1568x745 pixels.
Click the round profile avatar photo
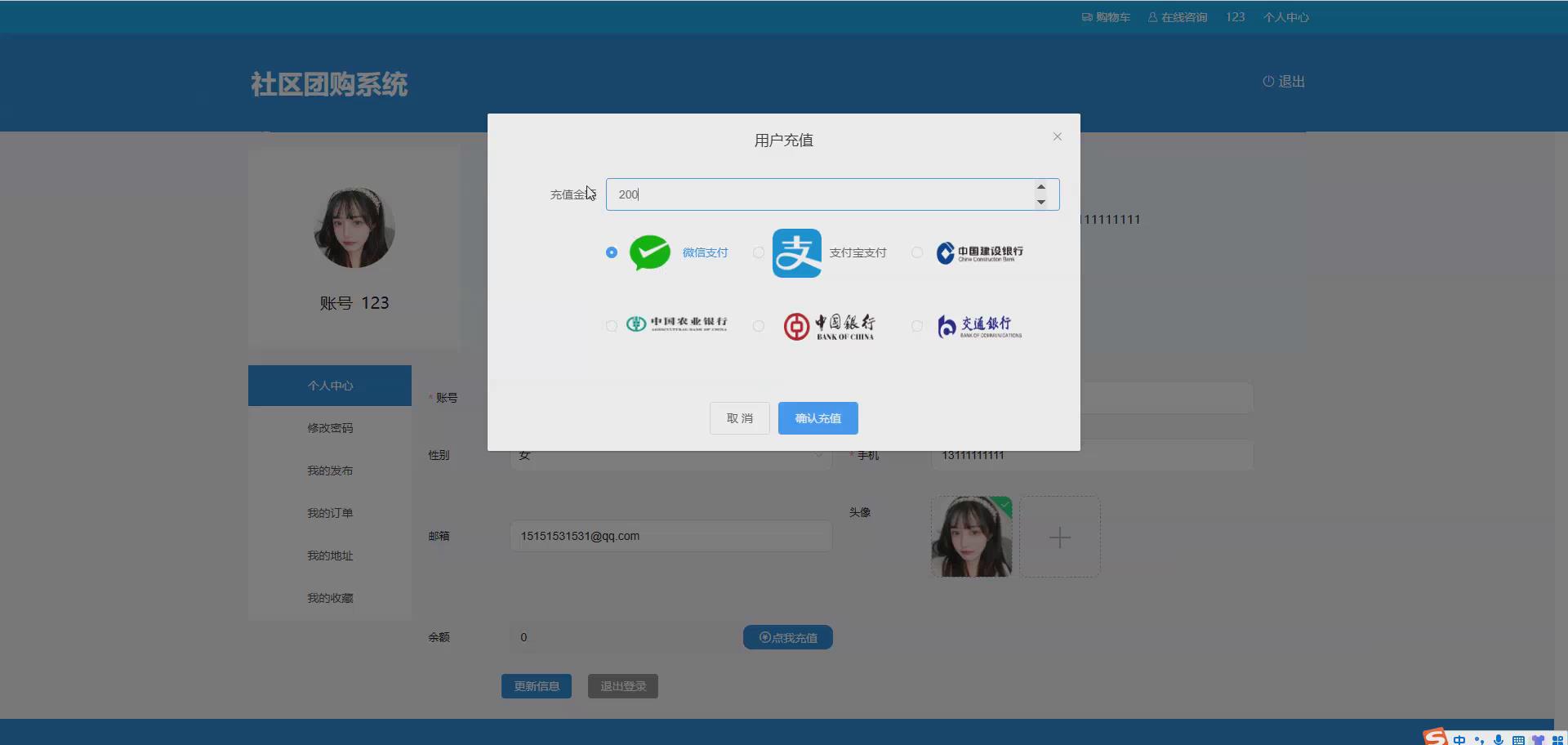click(354, 227)
